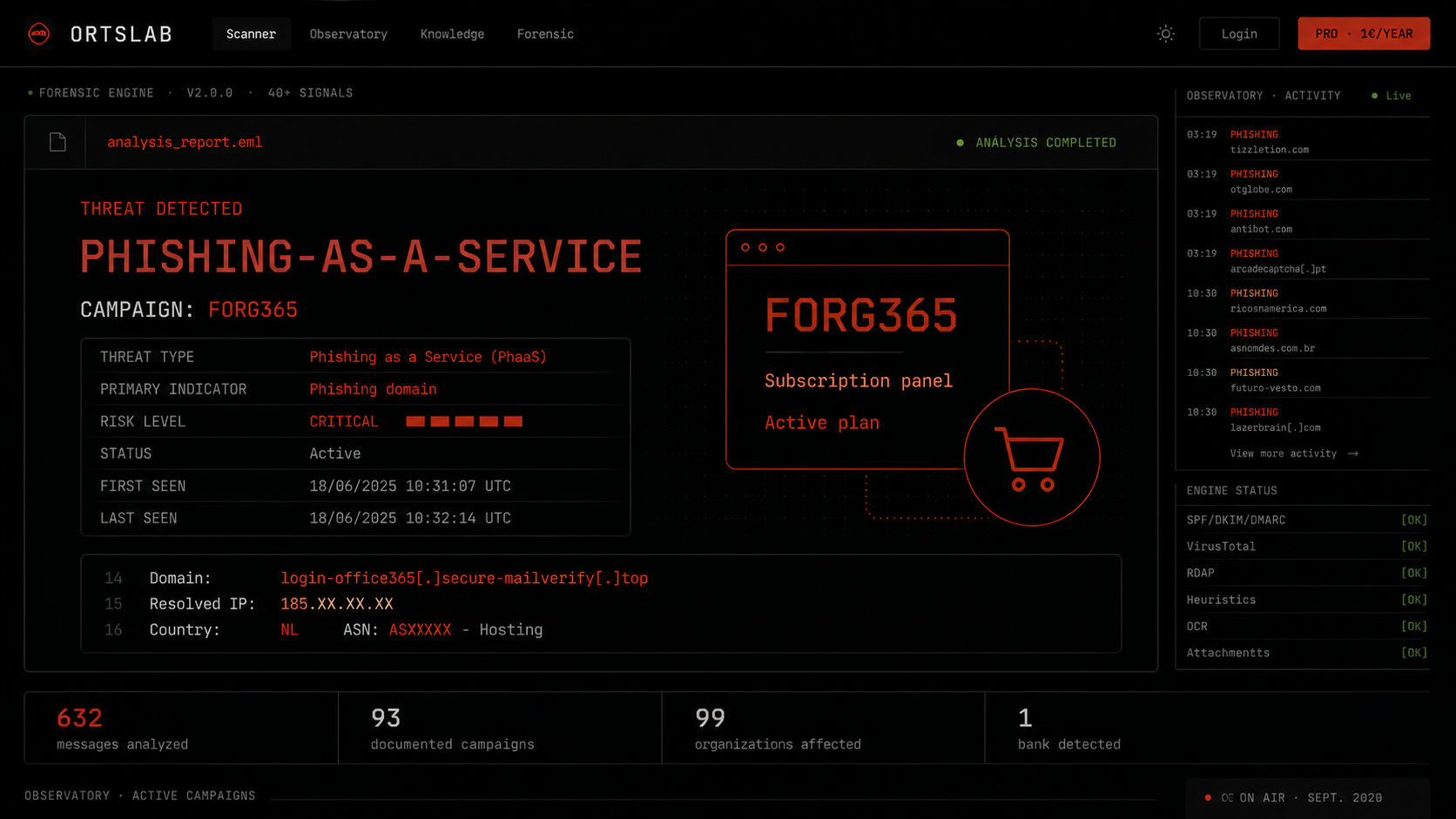Open the futuro-vesto.com phishing entry
1456x819 pixels.
click(x=1307, y=380)
